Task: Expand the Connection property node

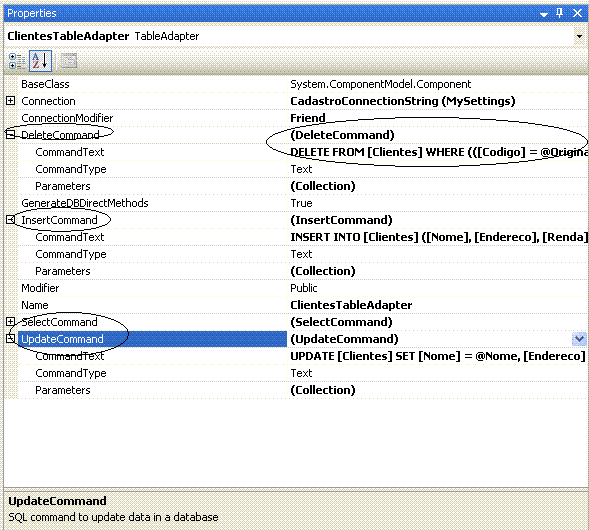Action: coord(11,101)
